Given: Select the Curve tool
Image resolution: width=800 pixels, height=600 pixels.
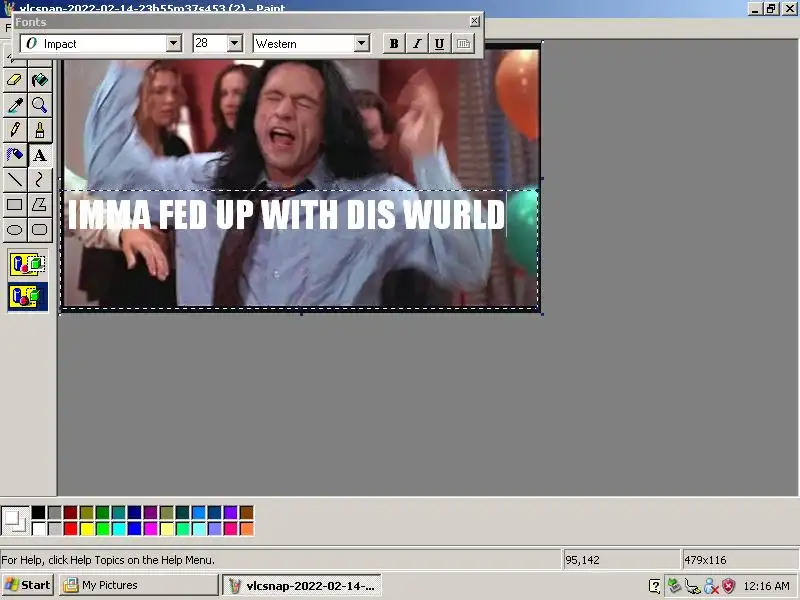Looking at the screenshot, I should click(x=40, y=180).
